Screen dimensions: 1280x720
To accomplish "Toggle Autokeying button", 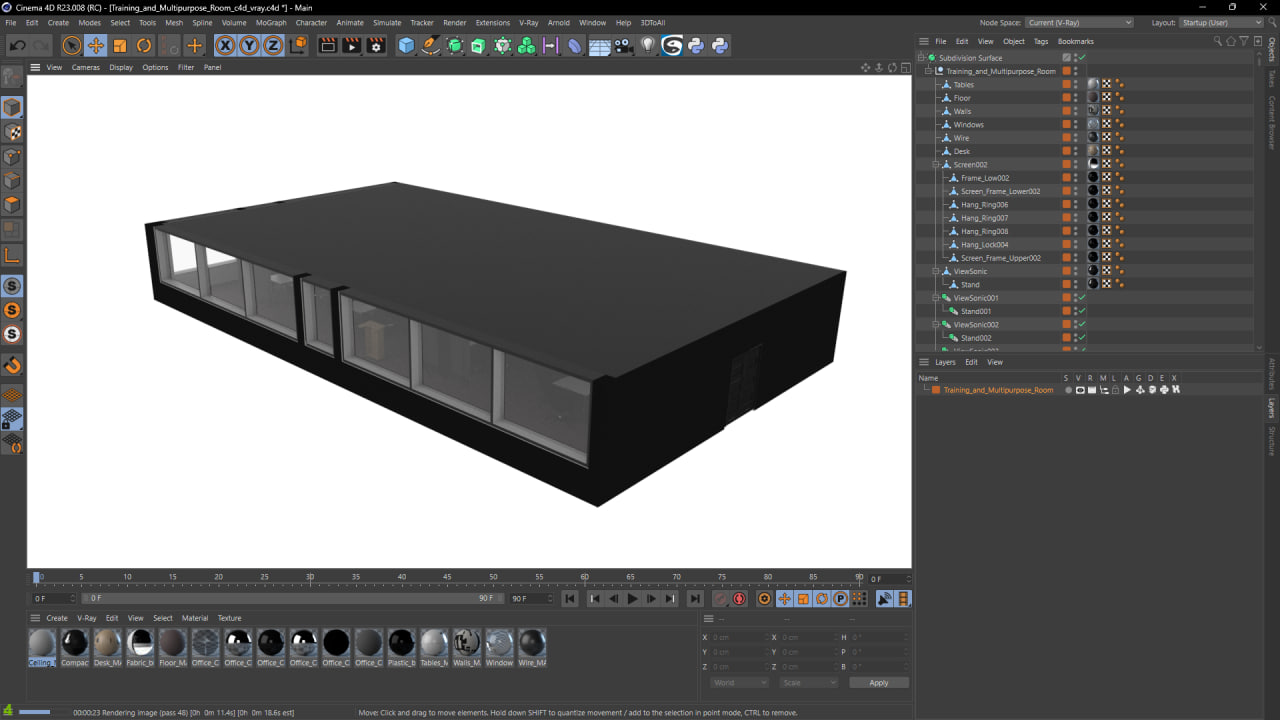I will pos(739,599).
